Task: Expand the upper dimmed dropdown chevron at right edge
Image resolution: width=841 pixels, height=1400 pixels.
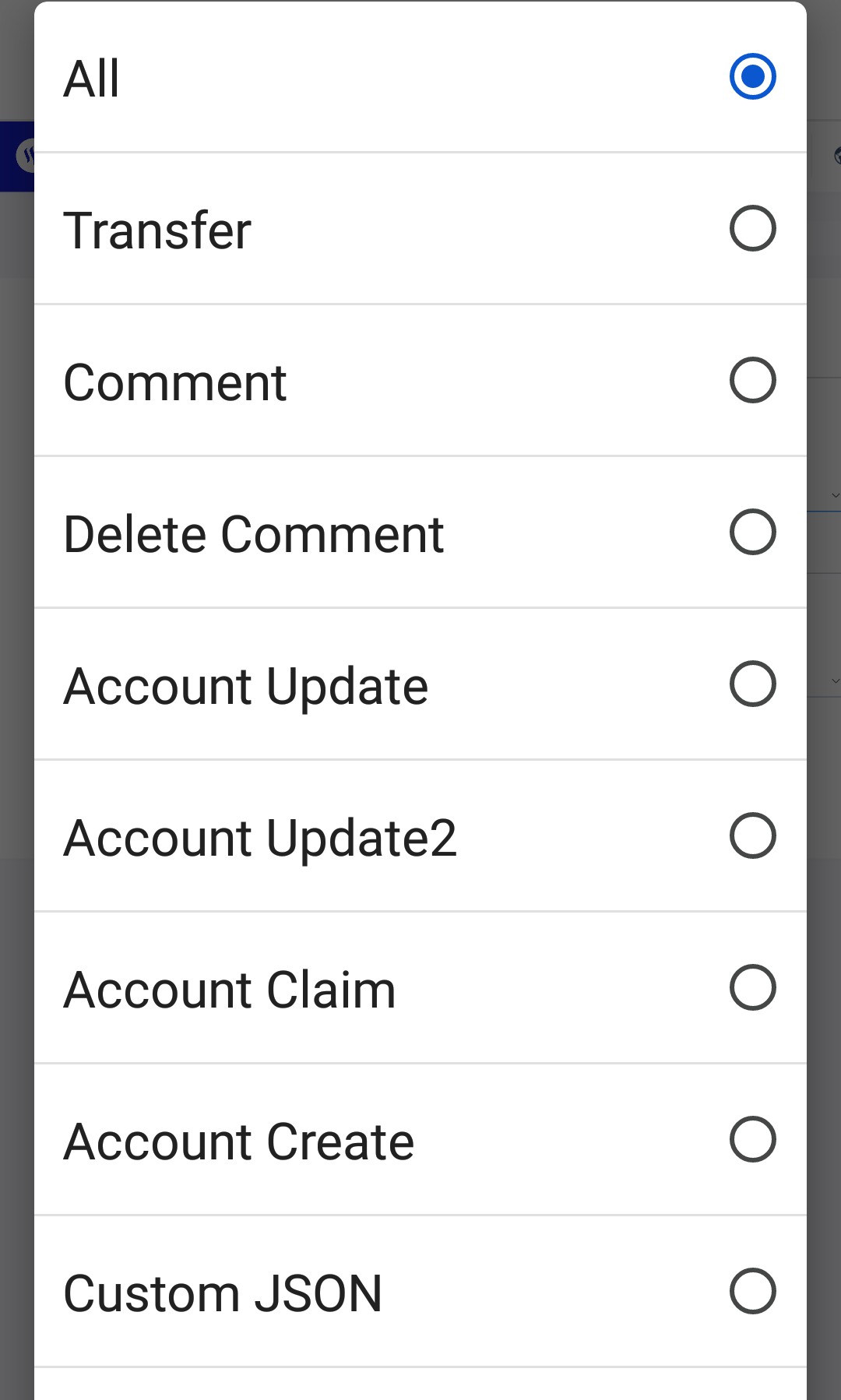Action: pyautogui.click(x=836, y=495)
